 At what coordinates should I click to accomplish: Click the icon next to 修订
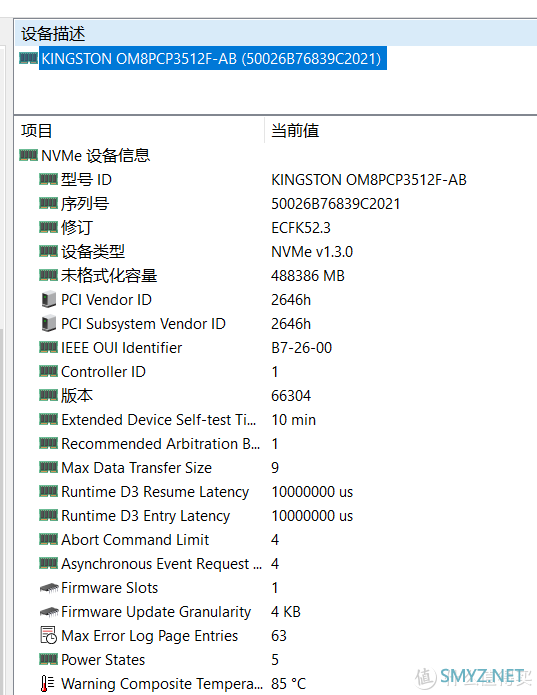[x=48, y=227]
